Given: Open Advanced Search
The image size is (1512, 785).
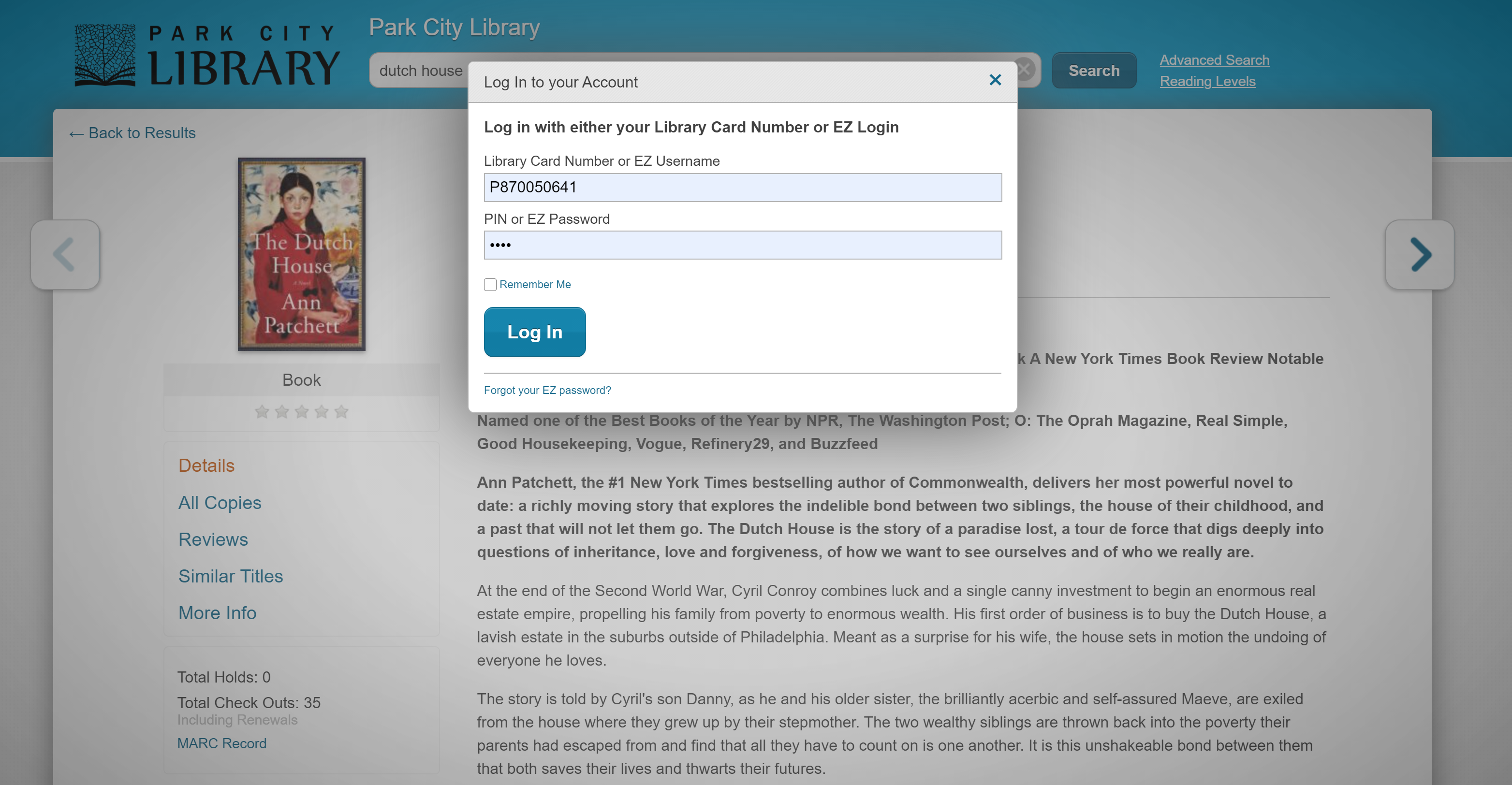Looking at the screenshot, I should [x=1214, y=60].
